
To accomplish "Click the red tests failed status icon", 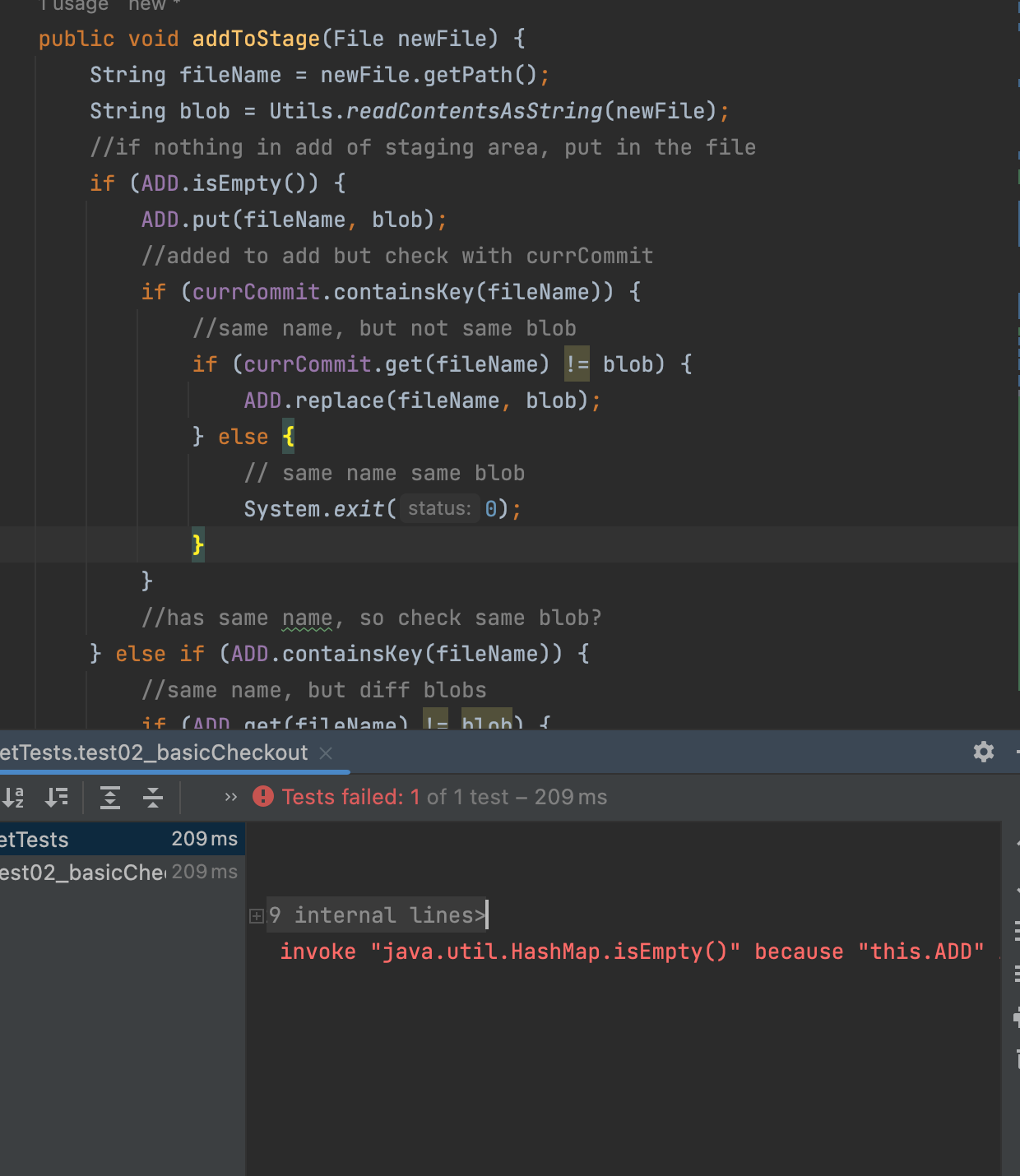I will (263, 796).
